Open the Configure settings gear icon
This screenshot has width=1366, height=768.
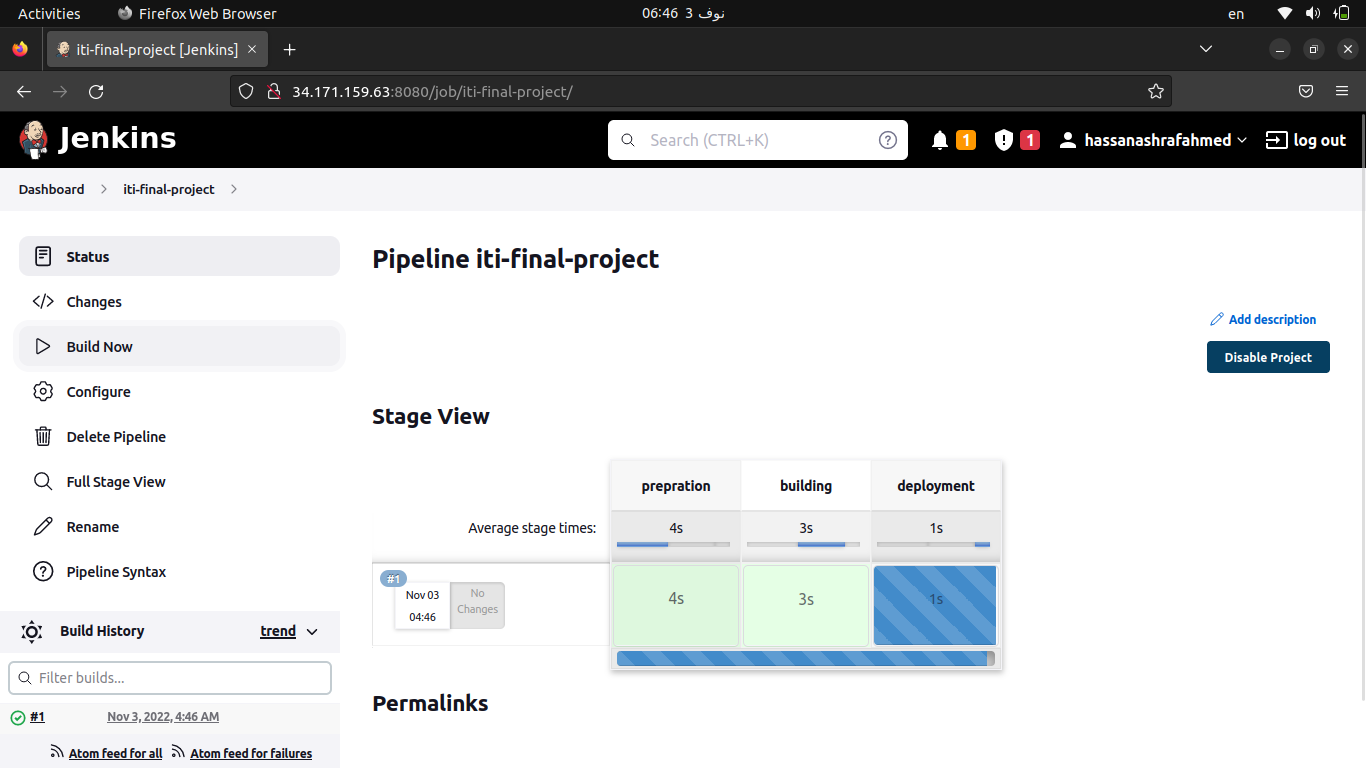(x=43, y=391)
